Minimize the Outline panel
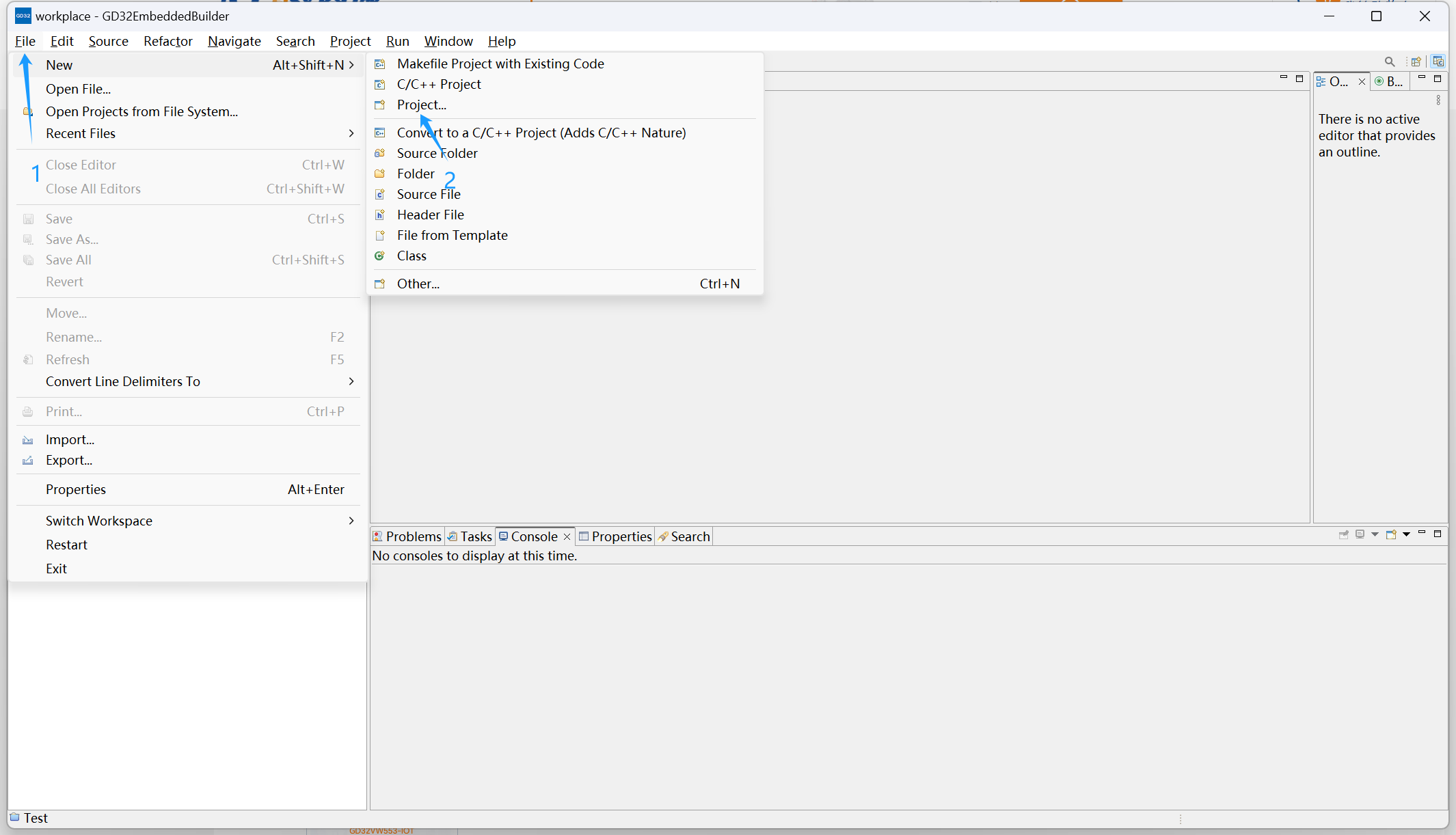 (1422, 79)
